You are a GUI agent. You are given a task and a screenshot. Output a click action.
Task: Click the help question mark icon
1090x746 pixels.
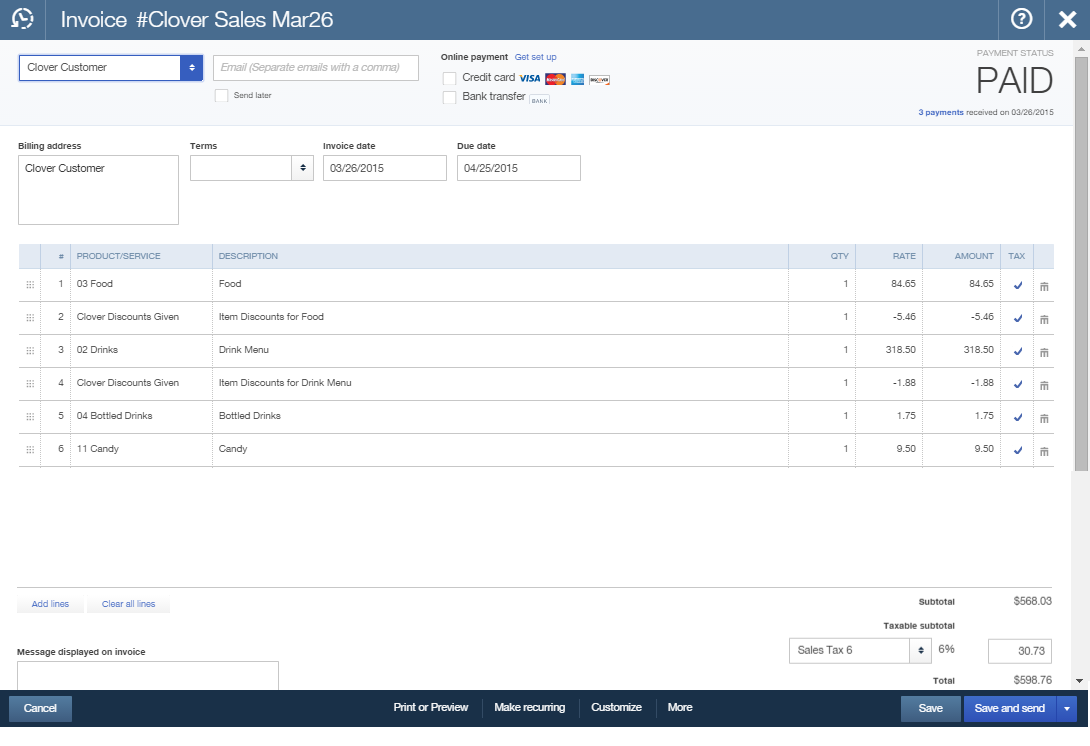coord(1021,19)
